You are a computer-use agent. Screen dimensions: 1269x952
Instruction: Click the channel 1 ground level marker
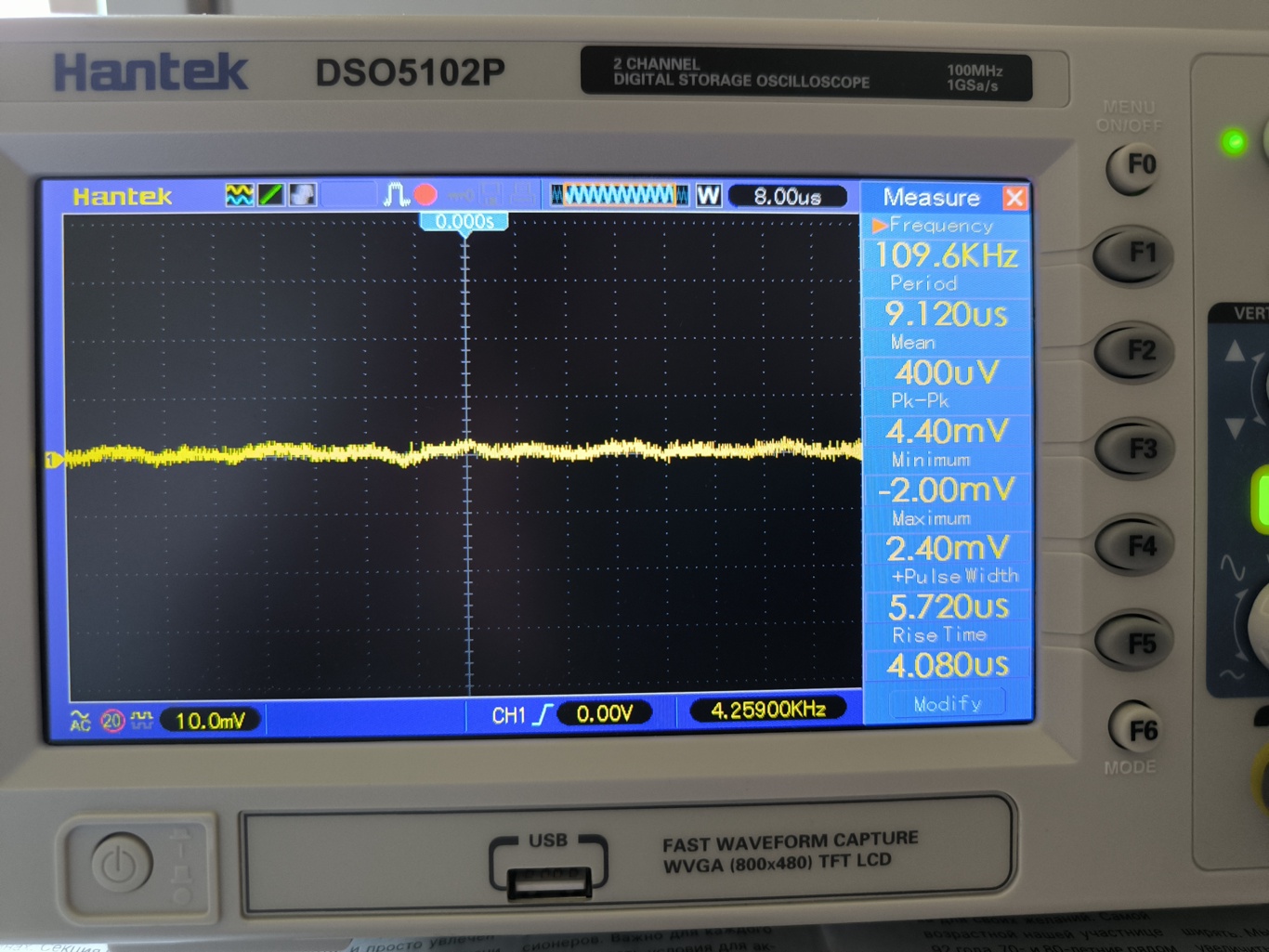click(x=53, y=460)
